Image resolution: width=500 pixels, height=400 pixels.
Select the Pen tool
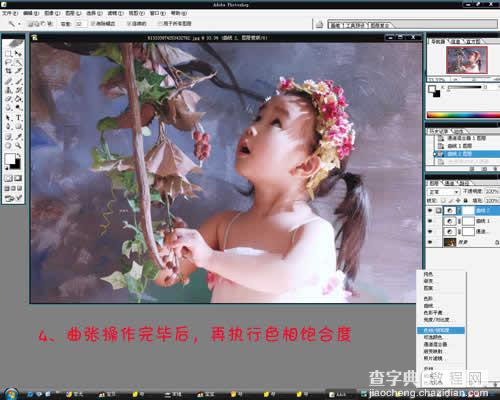click(9, 127)
